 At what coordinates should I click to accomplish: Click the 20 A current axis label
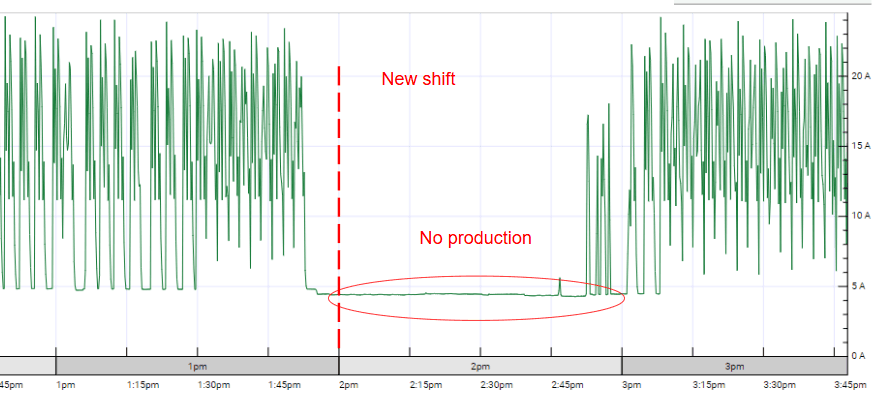point(861,76)
